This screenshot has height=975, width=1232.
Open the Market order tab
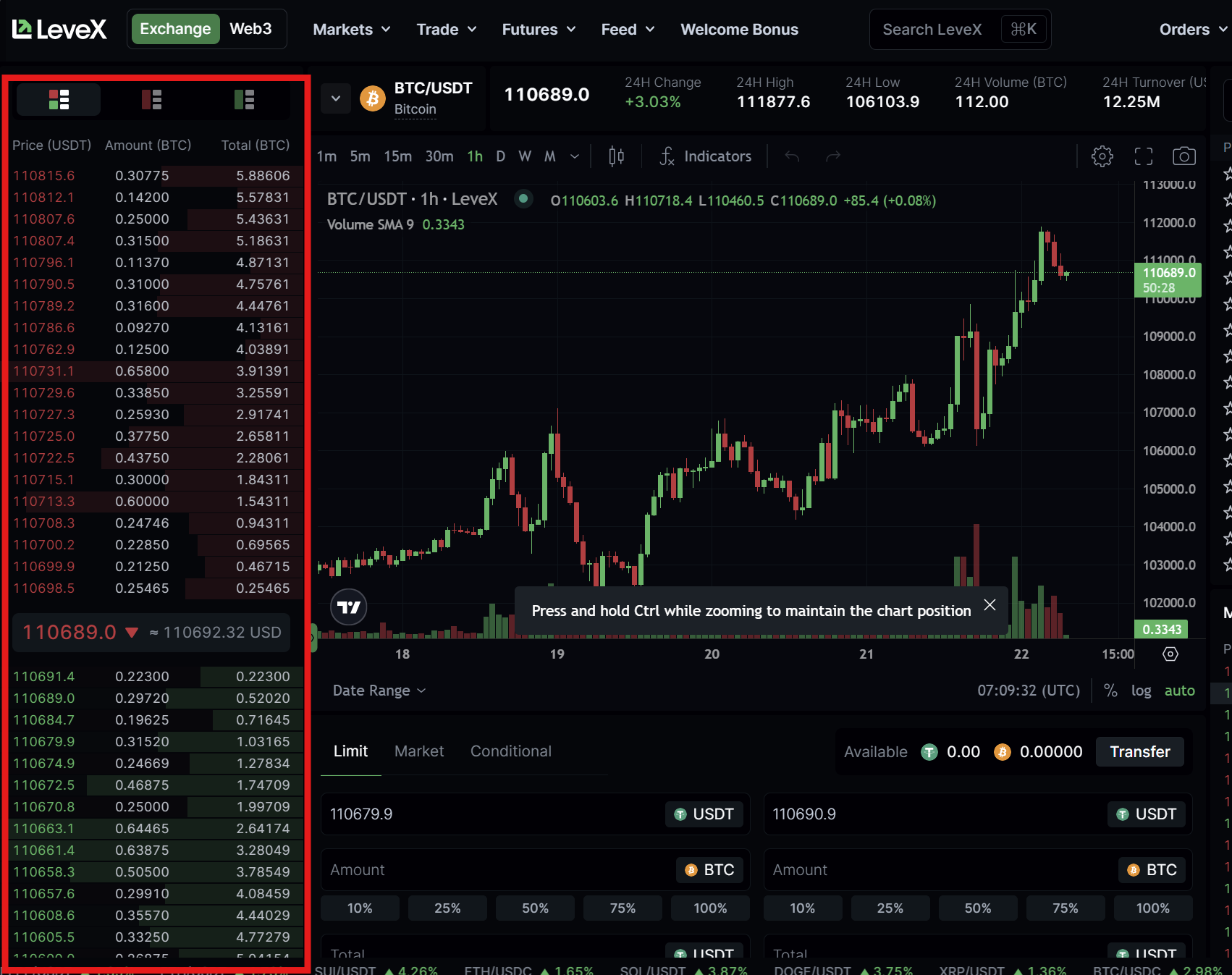(419, 751)
